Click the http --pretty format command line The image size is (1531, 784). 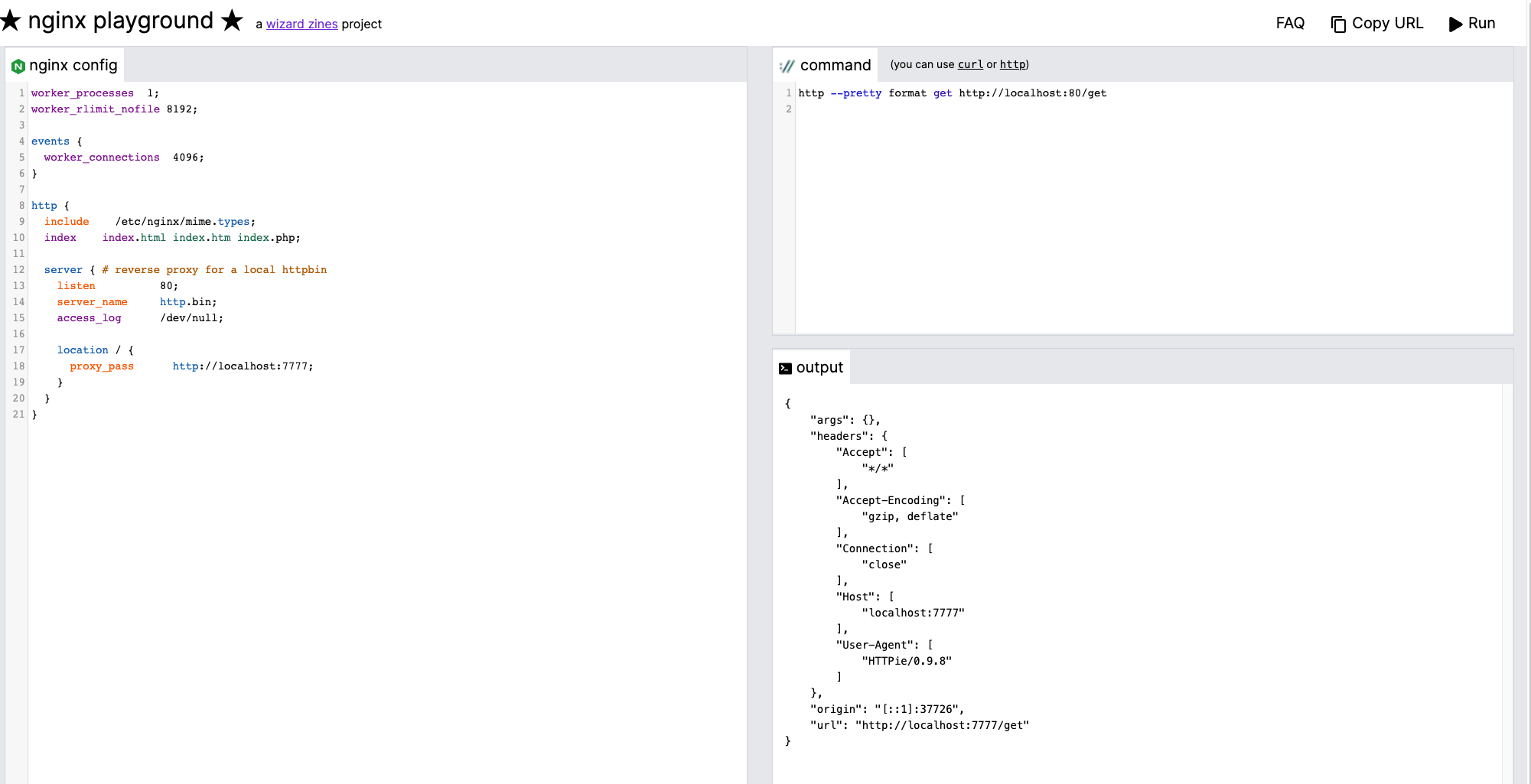point(953,93)
